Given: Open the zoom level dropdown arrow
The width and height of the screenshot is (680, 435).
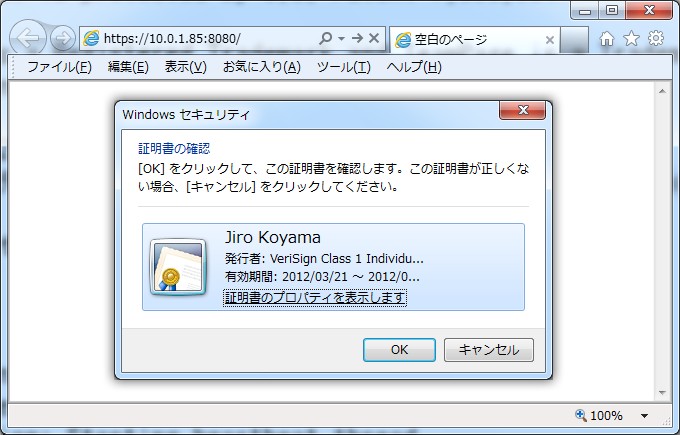Looking at the screenshot, I should point(644,416).
